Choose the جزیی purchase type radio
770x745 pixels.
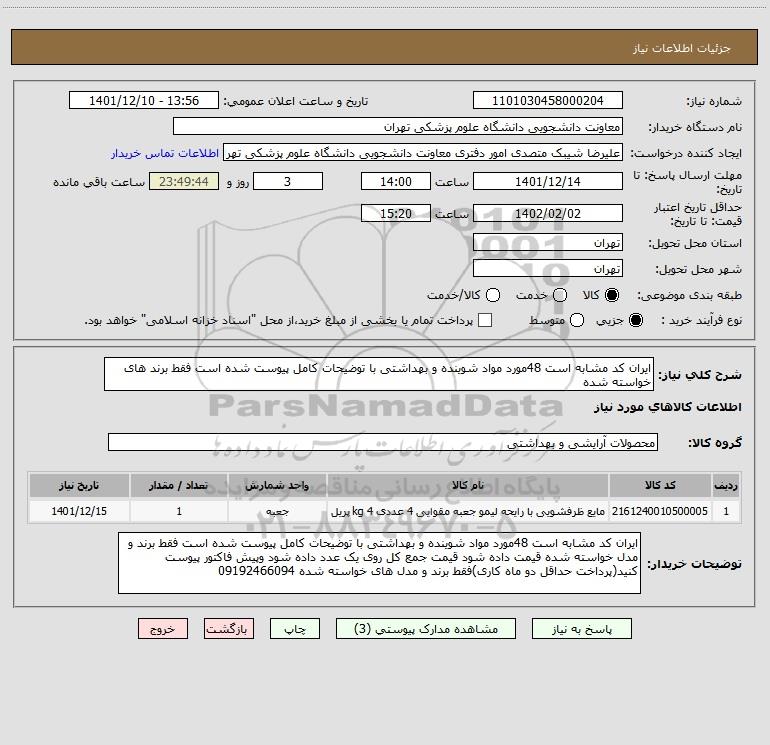635,320
